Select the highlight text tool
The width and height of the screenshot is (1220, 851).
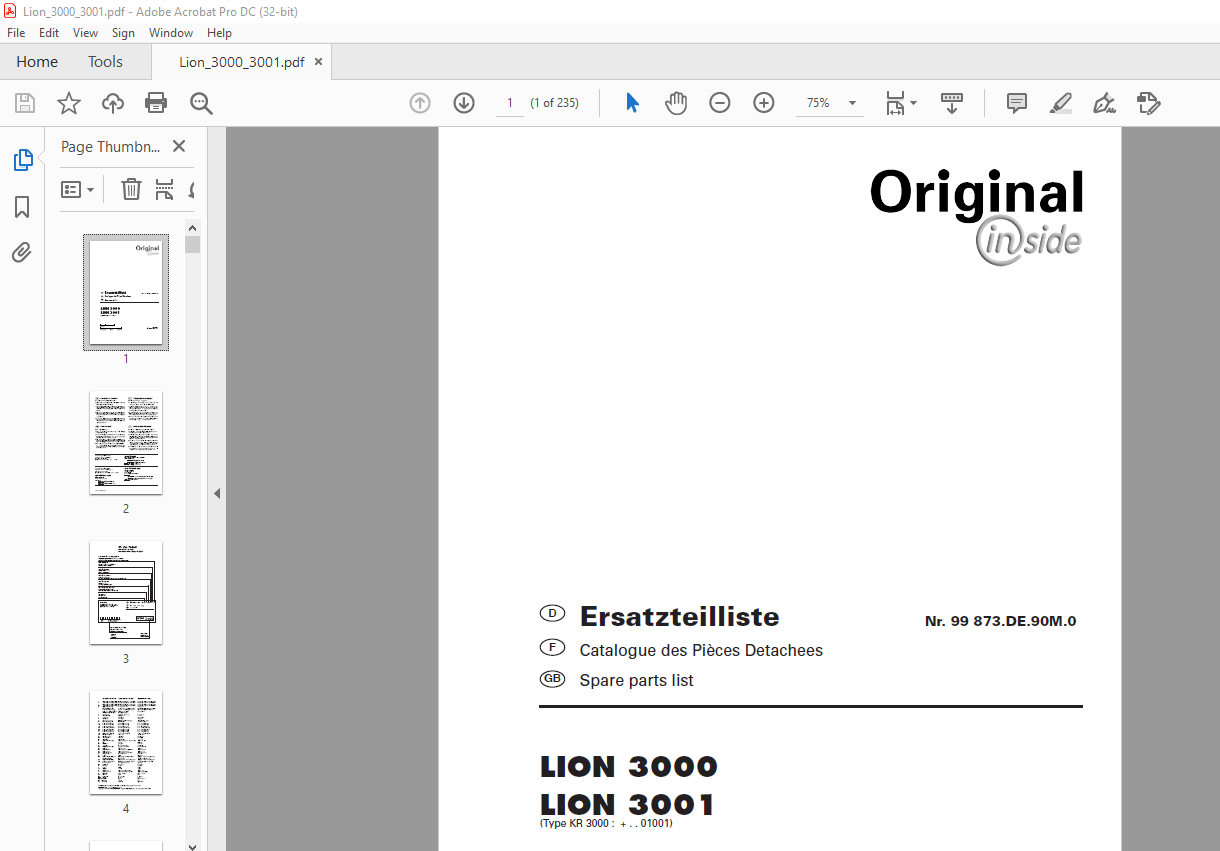[x=1061, y=103]
